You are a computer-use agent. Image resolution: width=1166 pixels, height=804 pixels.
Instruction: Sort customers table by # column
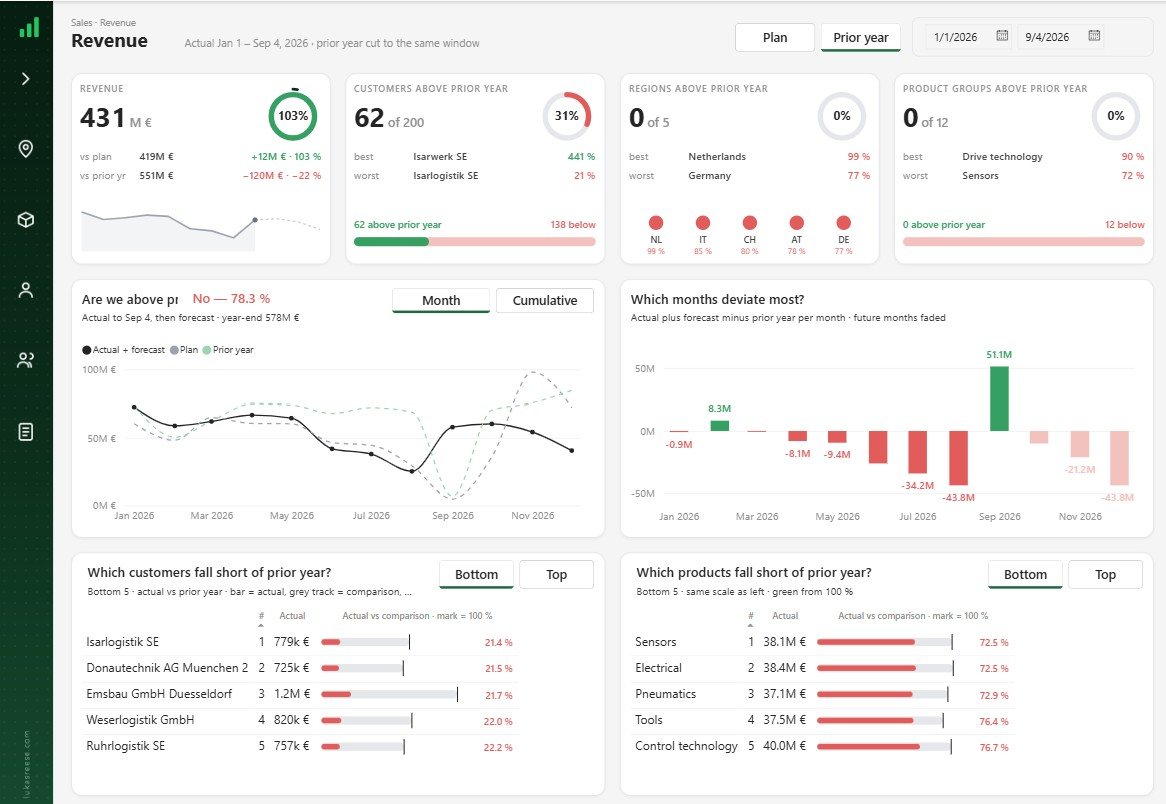pyautogui.click(x=261, y=617)
